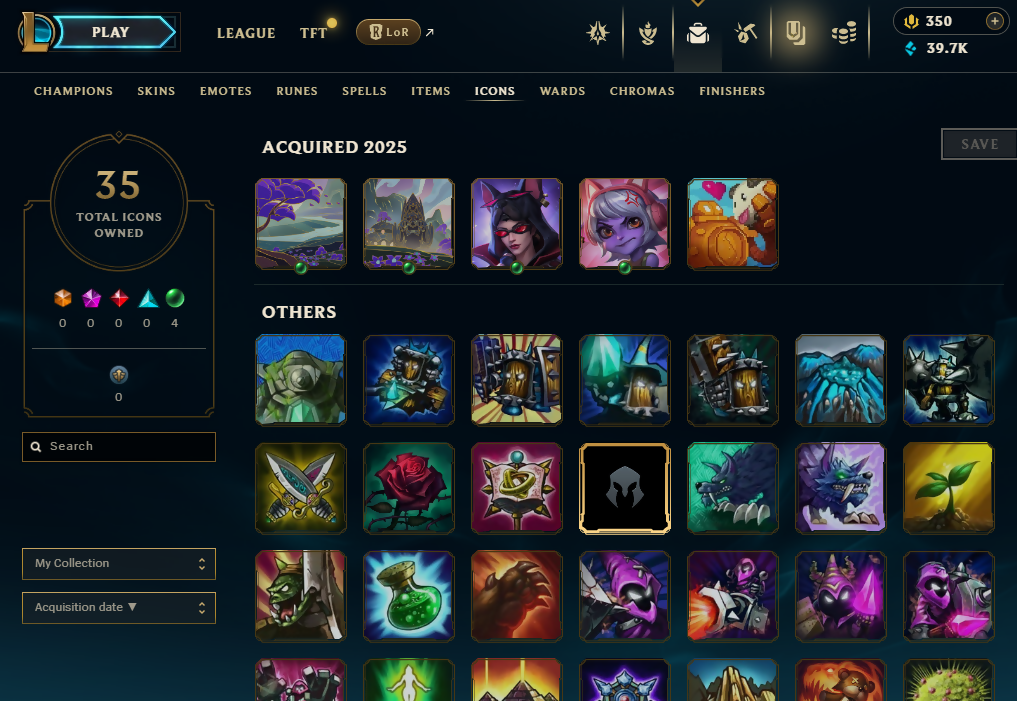Click the Store coins stack icon

(x=844, y=32)
